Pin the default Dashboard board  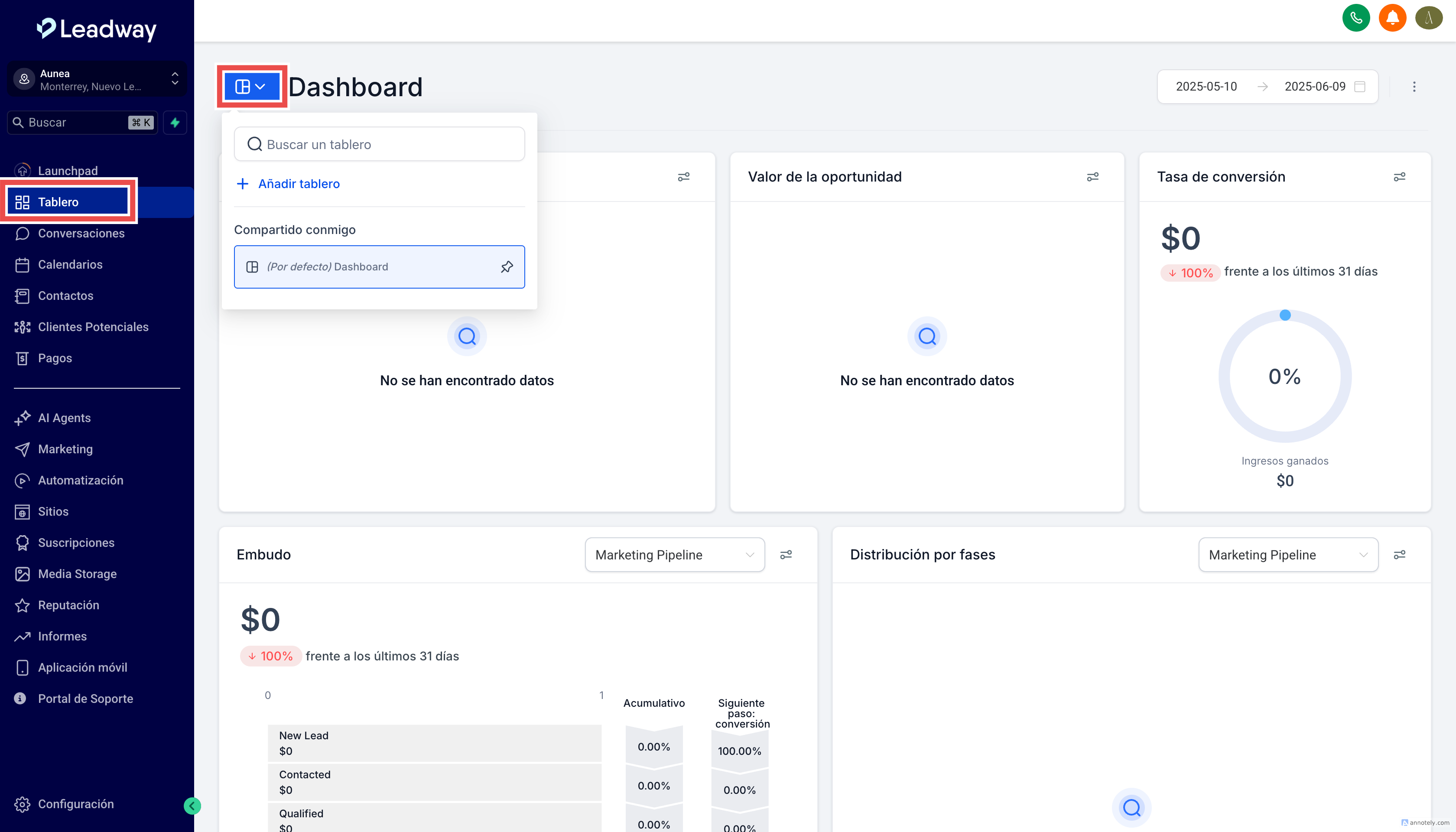pyautogui.click(x=506, y=267)
